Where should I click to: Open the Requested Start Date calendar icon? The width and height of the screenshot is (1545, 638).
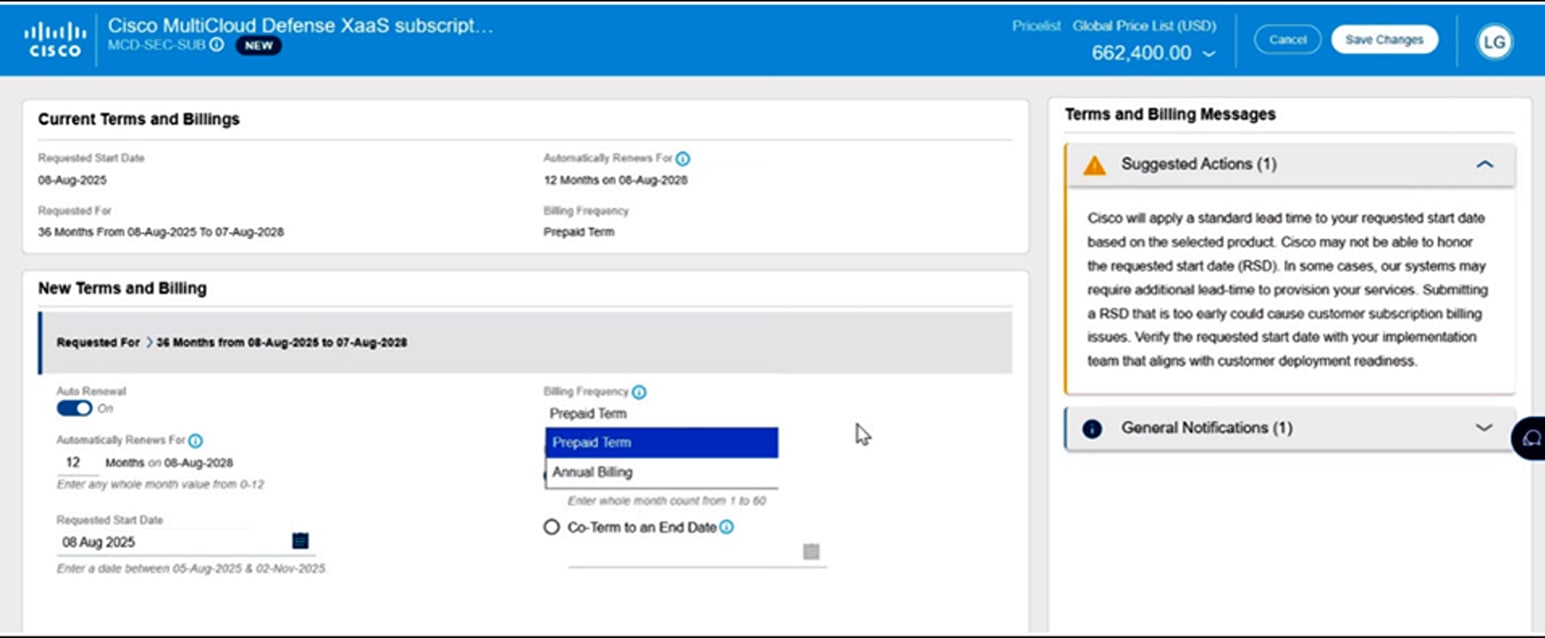[x=300, y=541]
